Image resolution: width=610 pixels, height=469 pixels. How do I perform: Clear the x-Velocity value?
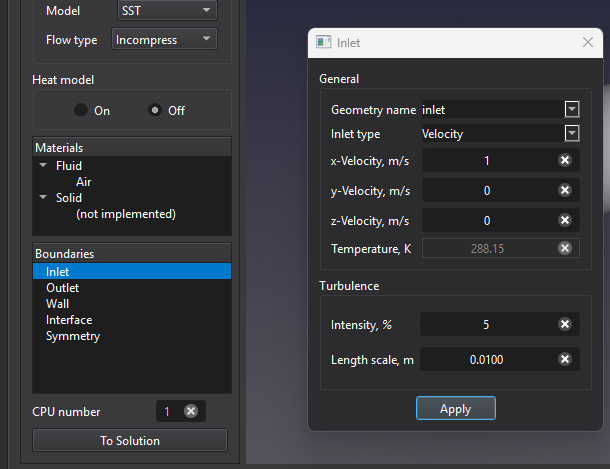[x=564, y=161]
